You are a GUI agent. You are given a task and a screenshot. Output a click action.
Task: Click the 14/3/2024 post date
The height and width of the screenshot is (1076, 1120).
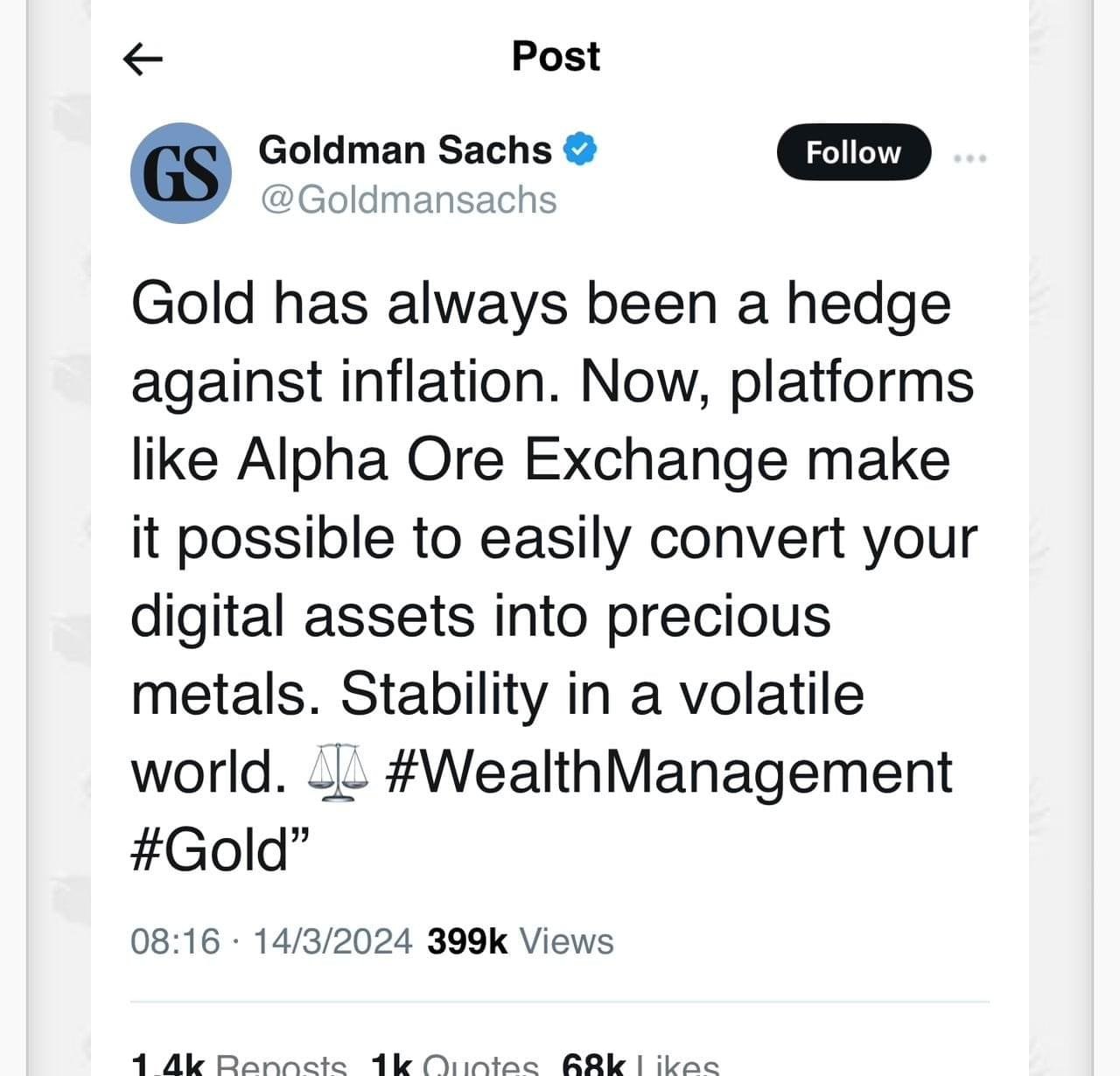[332, 941]
